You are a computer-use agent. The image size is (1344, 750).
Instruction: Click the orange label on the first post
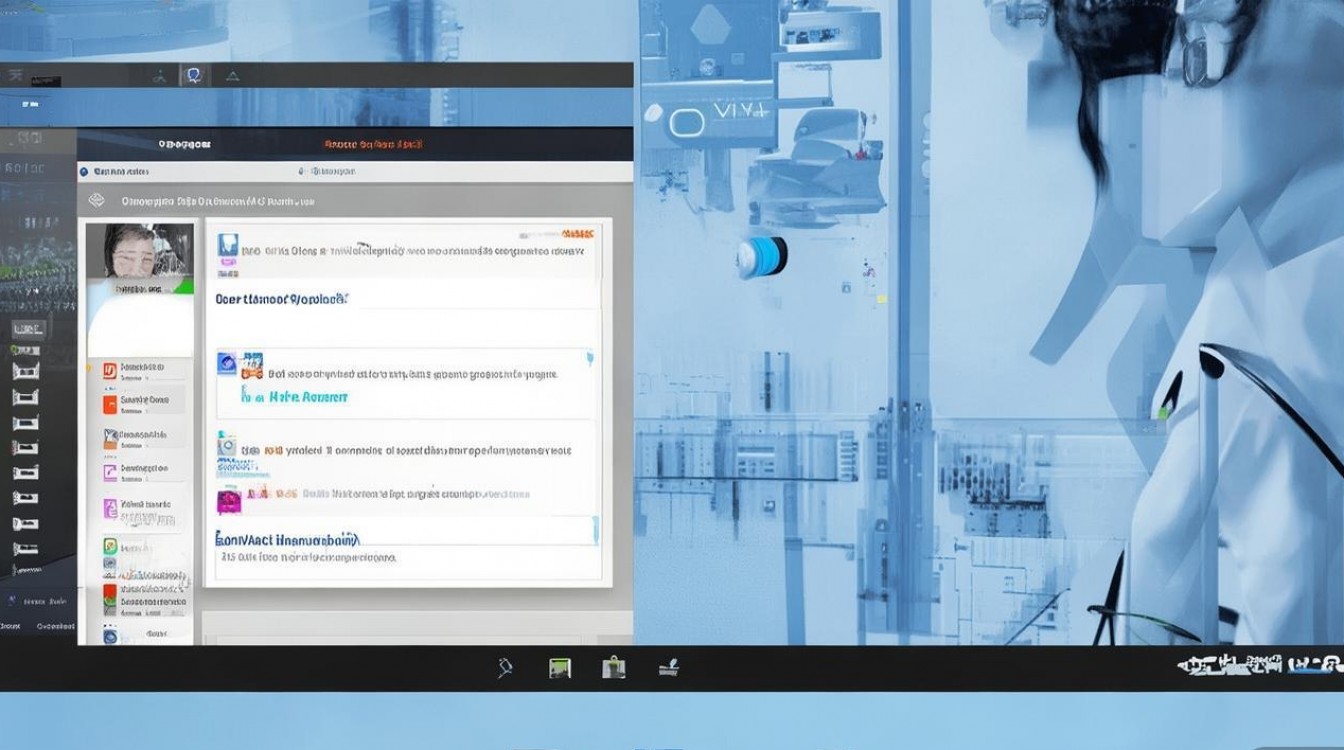point(579,233)
